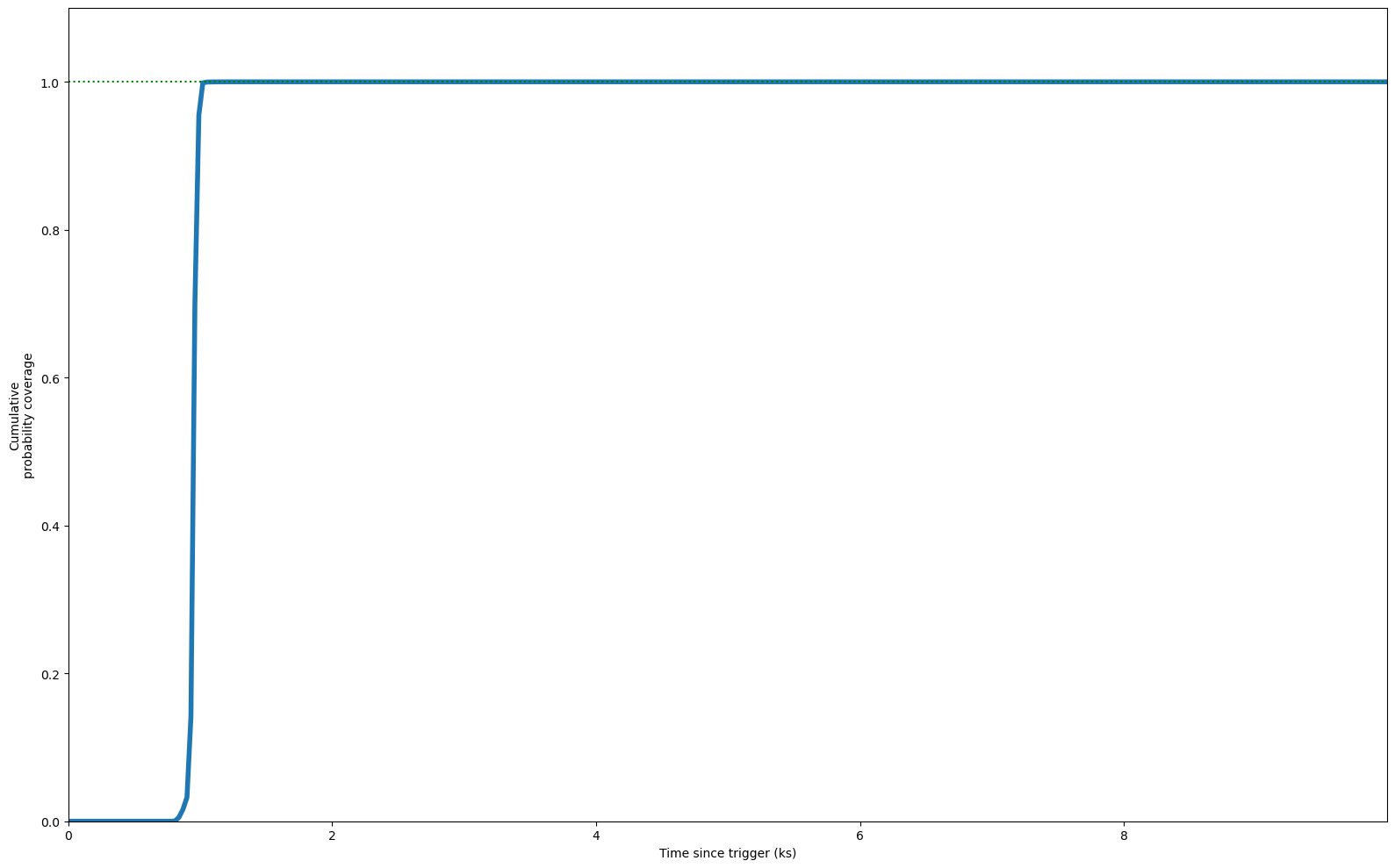Click the x-axis tick label 0
This screenshot has height=868, width=1395.
click(68, 836)
